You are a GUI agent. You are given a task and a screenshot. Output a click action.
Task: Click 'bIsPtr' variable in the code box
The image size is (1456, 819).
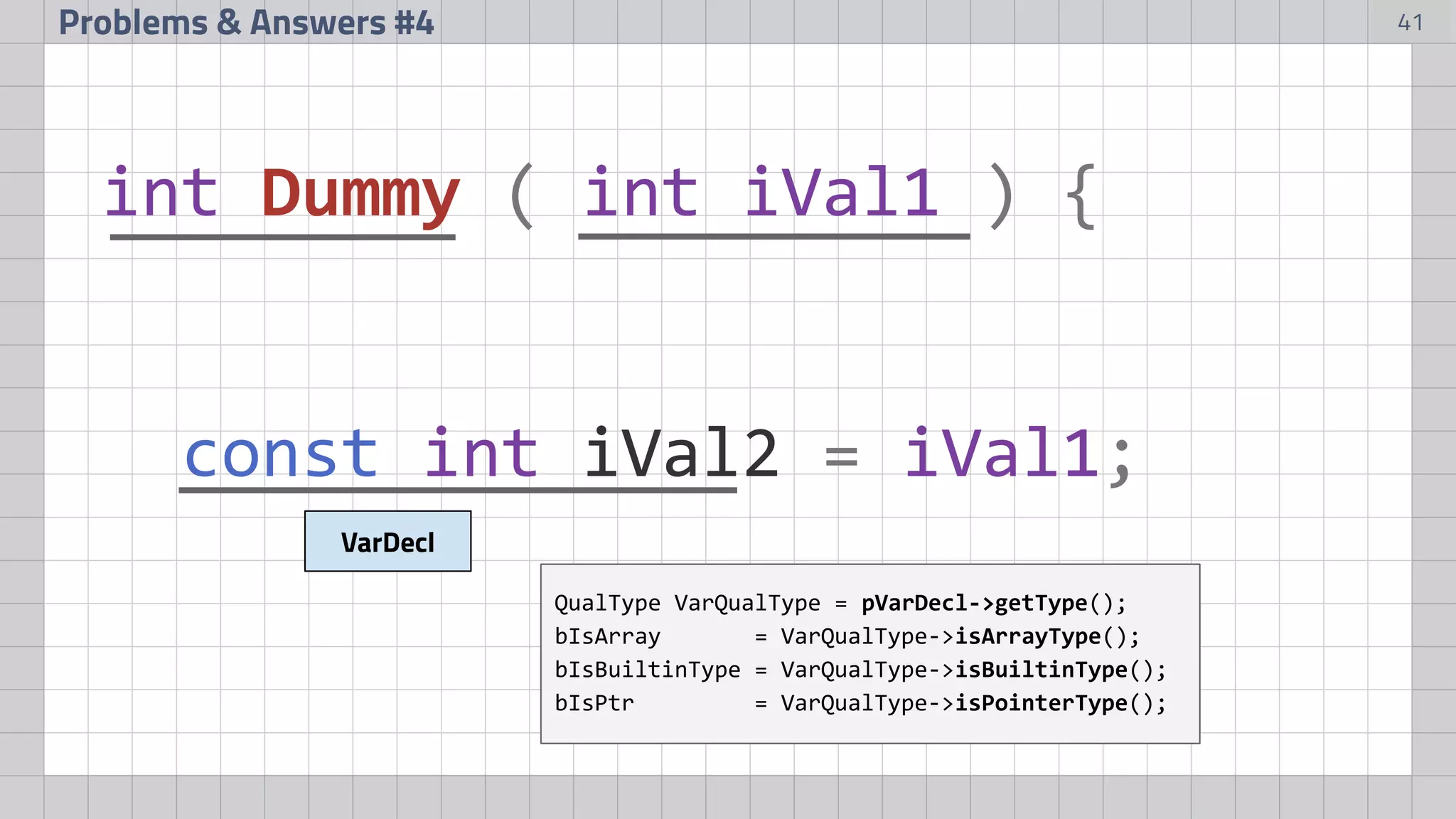point(594,703)
